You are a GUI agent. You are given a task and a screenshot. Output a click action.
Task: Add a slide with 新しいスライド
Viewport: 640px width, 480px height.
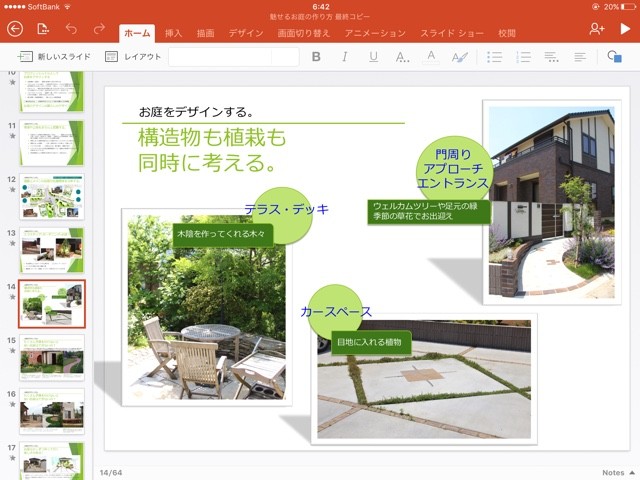click(x=52, y=57)
